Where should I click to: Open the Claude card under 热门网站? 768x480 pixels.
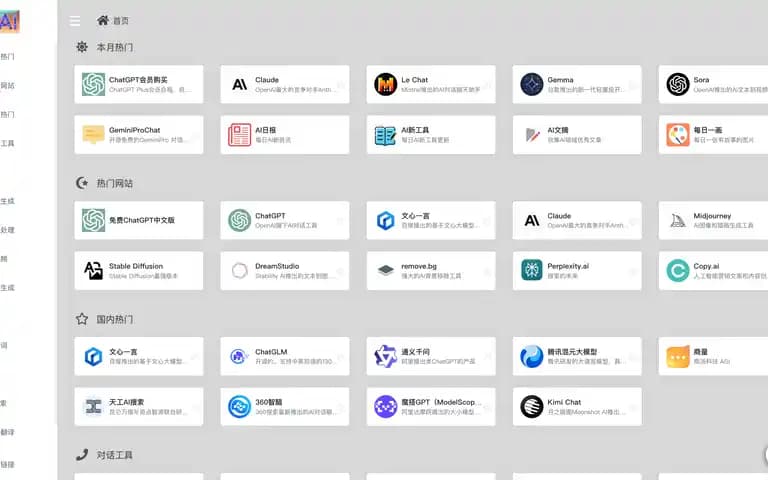click(577, 220)
